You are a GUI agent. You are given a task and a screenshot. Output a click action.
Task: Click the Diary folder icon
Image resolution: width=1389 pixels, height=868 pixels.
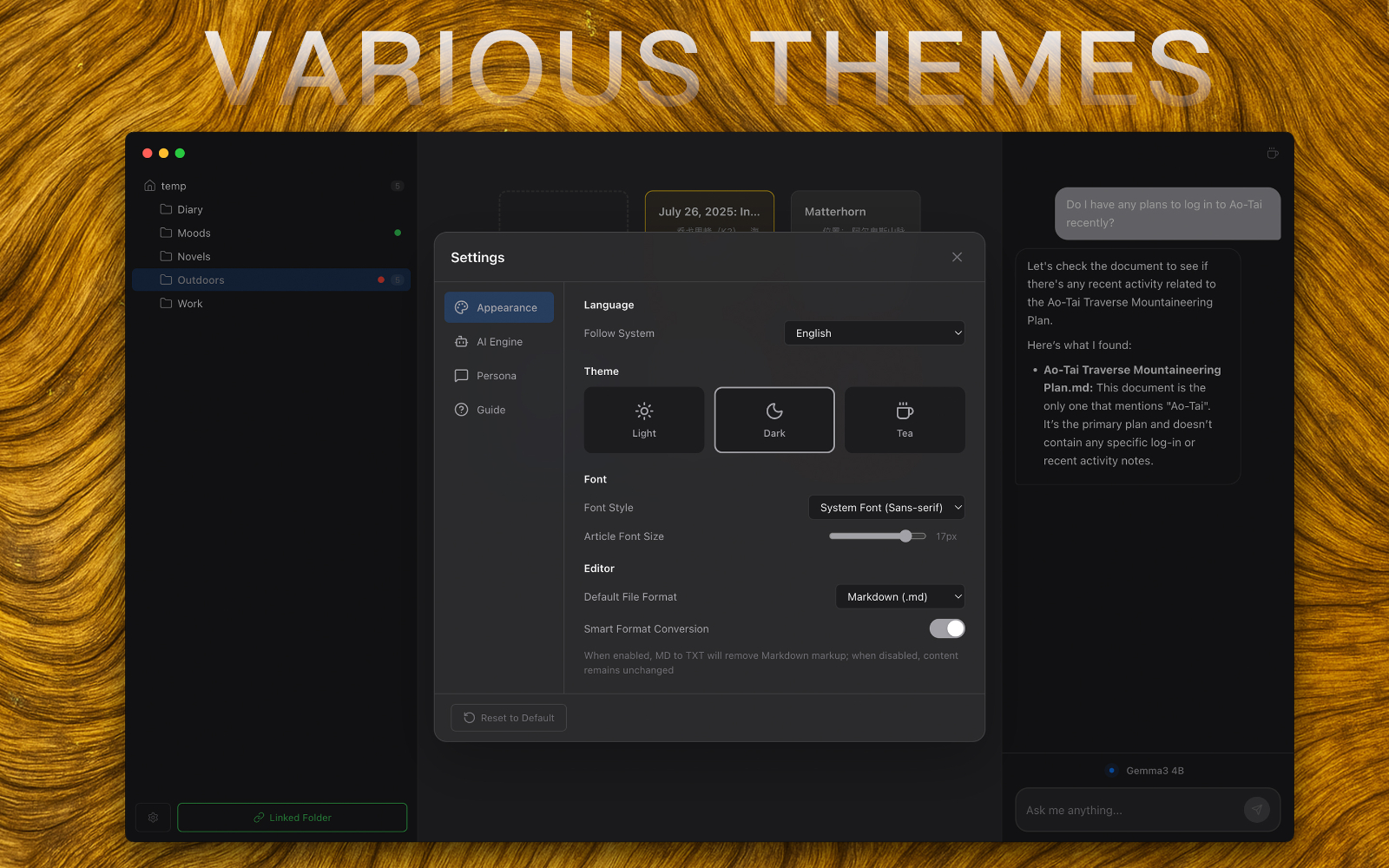[x=166, y=209]
